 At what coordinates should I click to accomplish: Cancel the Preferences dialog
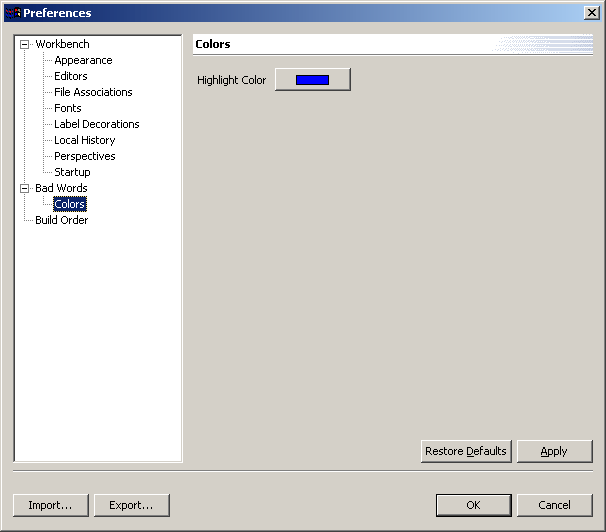[x=555, y=505]
